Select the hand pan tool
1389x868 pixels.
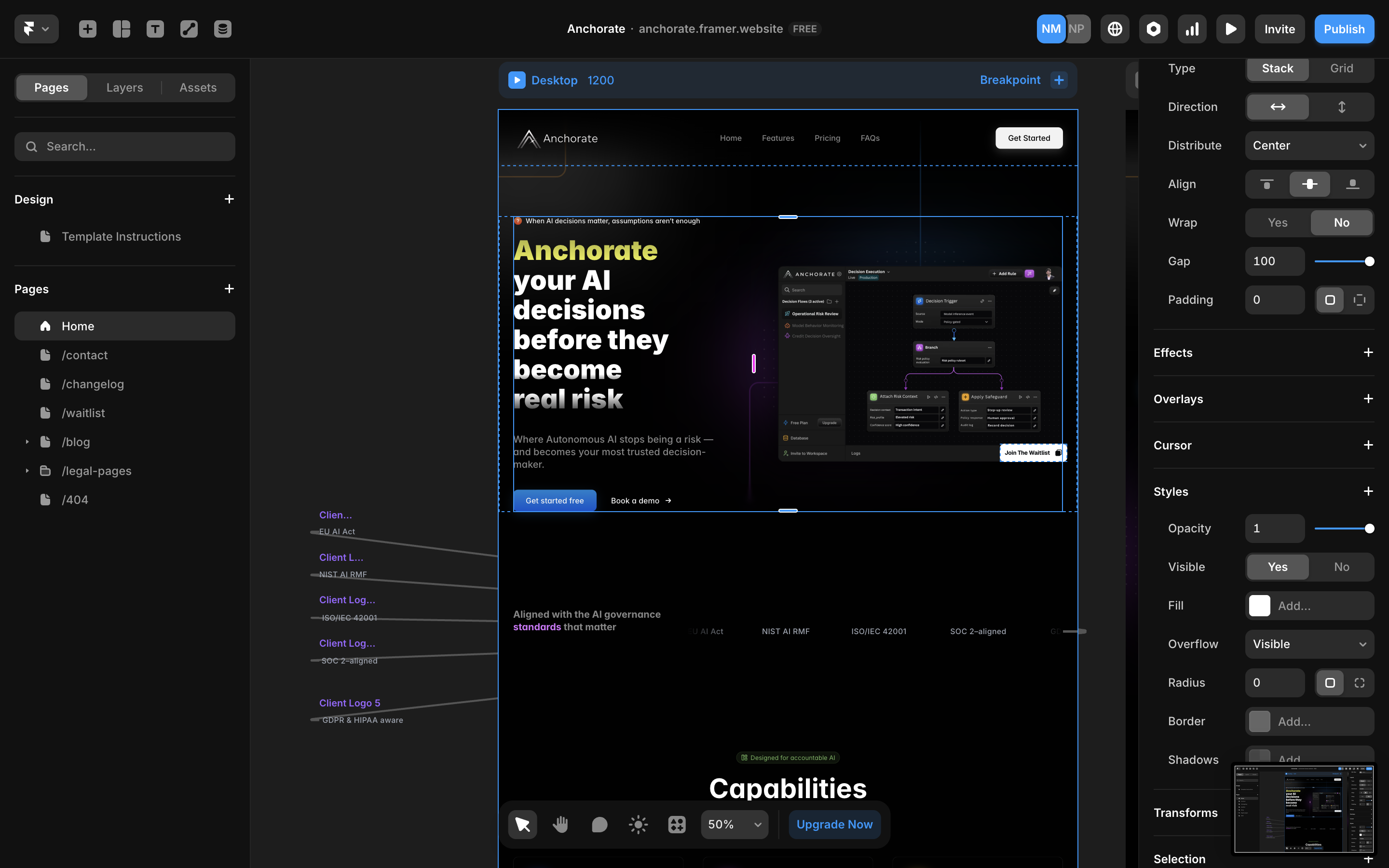coord(561,825)
